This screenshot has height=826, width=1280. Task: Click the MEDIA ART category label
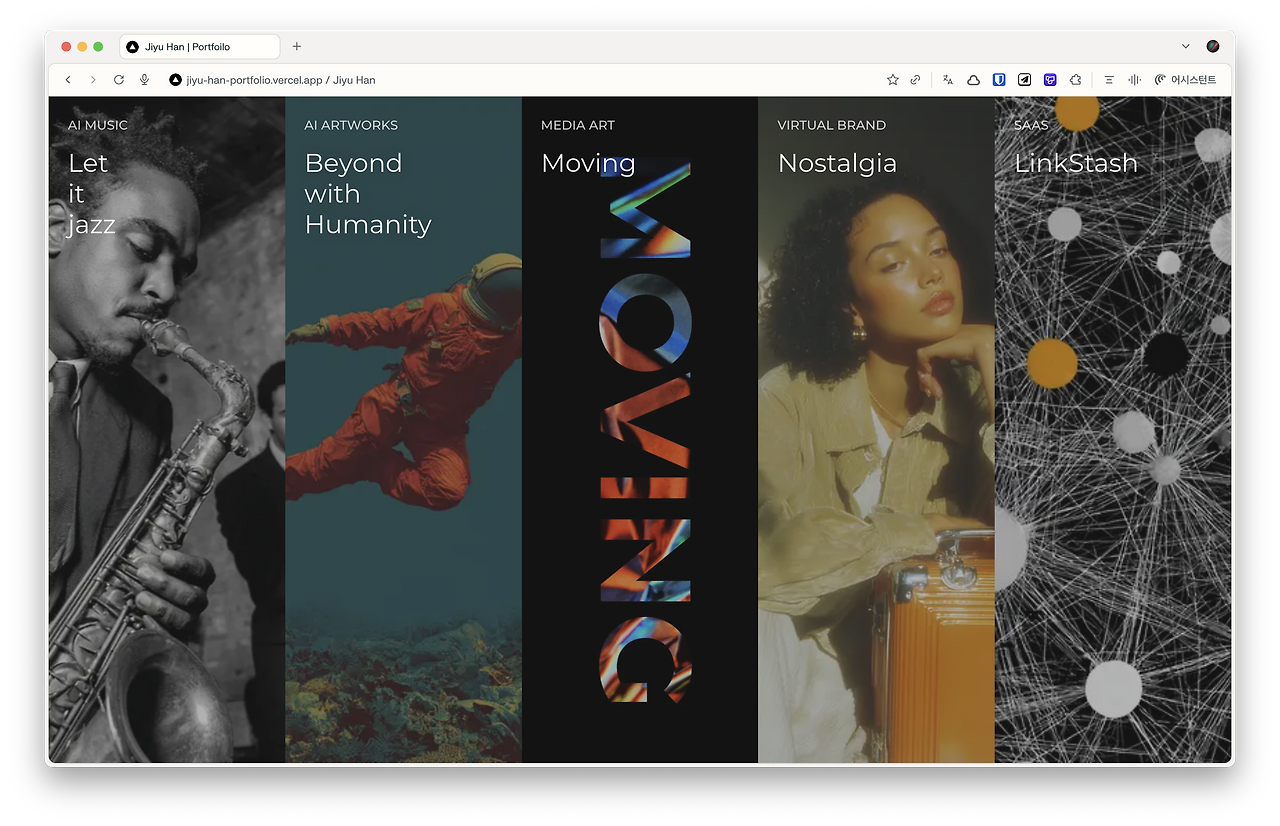[578, 125]
